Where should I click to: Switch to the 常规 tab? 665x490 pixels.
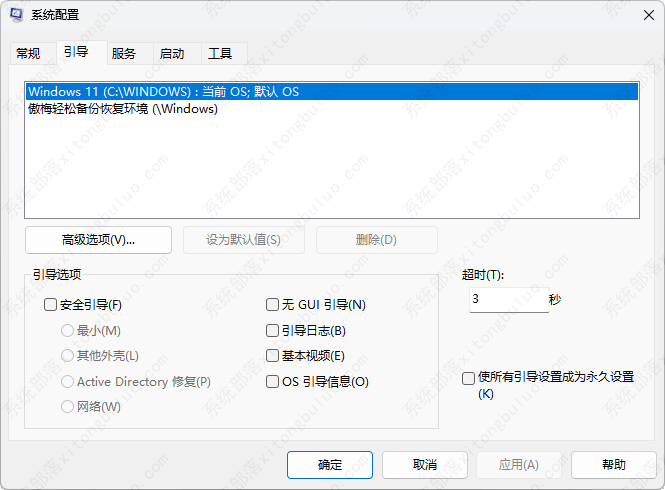point(29,54)
